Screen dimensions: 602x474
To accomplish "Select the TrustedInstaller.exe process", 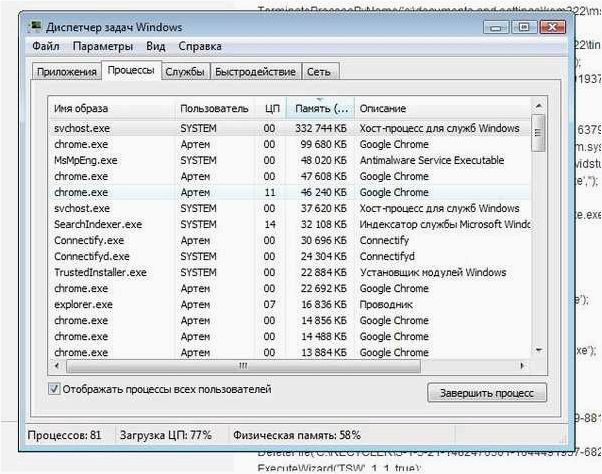I will tap(290, 273).
